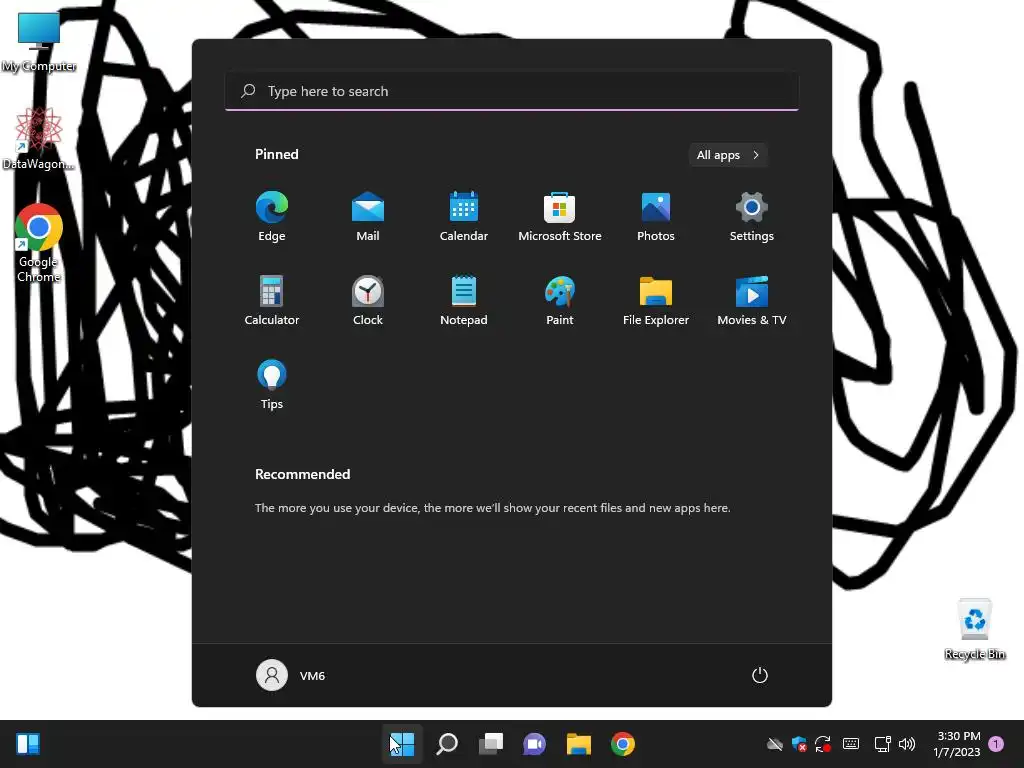Open the VM6 user account menu
The height and width of the screenshot is (768, 1024).
(291, 675)
